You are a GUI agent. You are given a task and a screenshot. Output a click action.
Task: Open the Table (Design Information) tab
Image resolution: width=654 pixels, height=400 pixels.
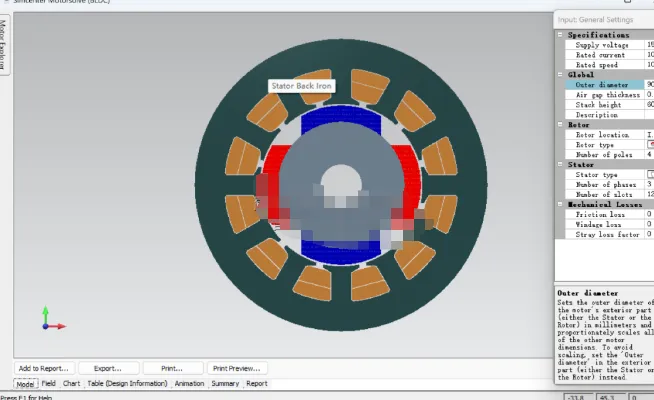tap(127, 383)
